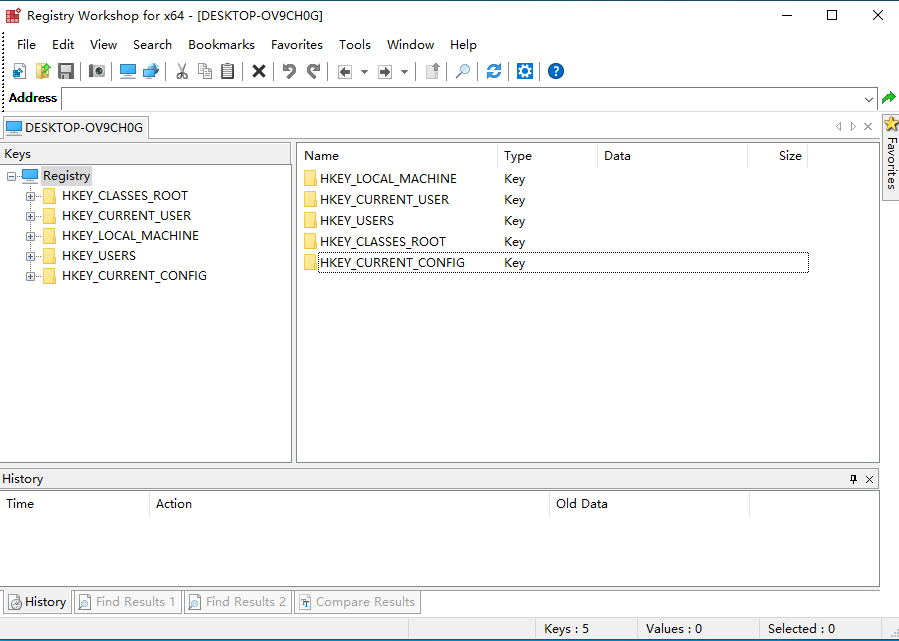The image size is (899, 641).
Task: Click the Name column header
Action: click(x=322, y=156)
